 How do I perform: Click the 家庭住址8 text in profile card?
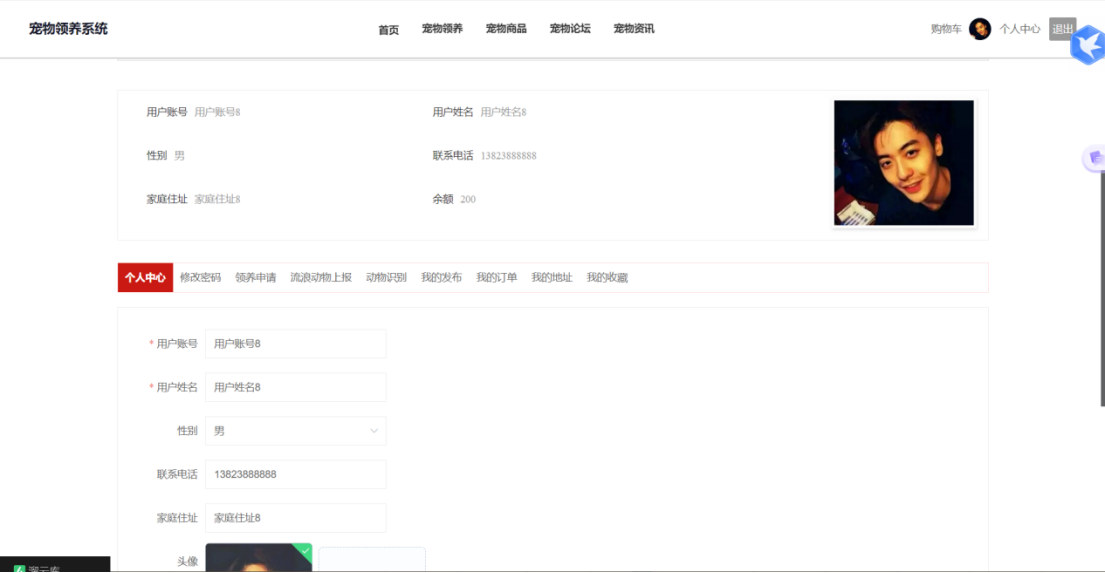(217, 199)
